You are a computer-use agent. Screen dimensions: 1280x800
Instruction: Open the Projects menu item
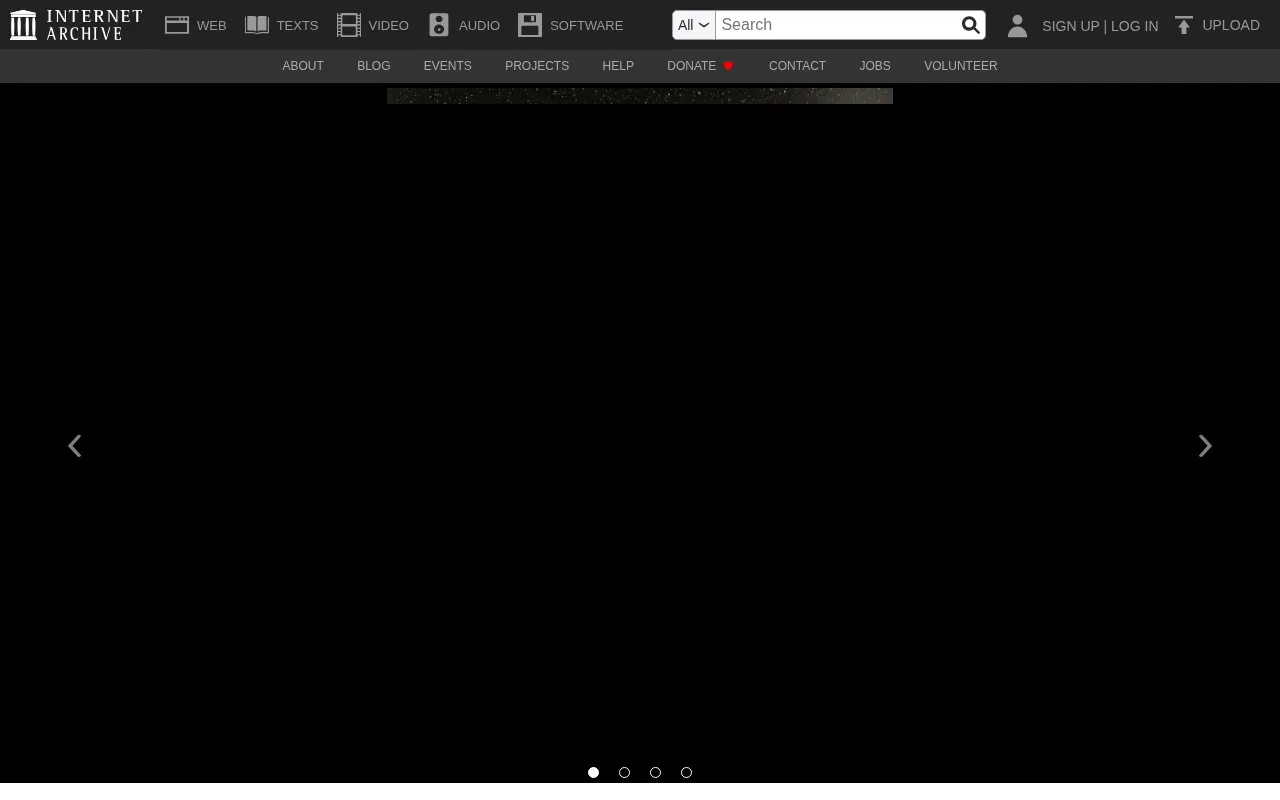pos(537,66)
